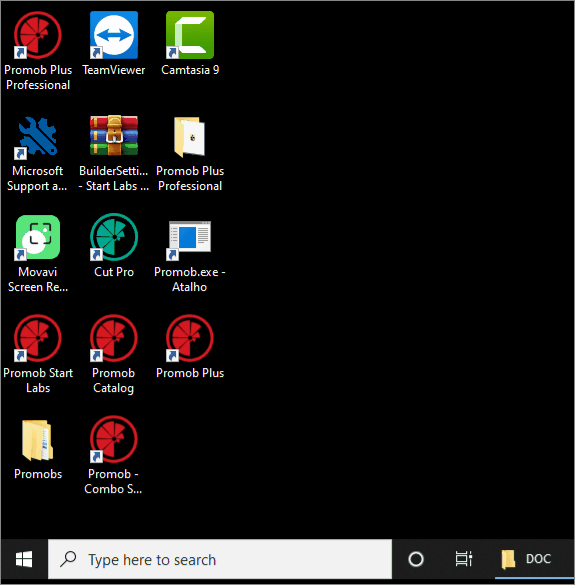Select the Promob Plus shortcut icon

click(190, 338)
